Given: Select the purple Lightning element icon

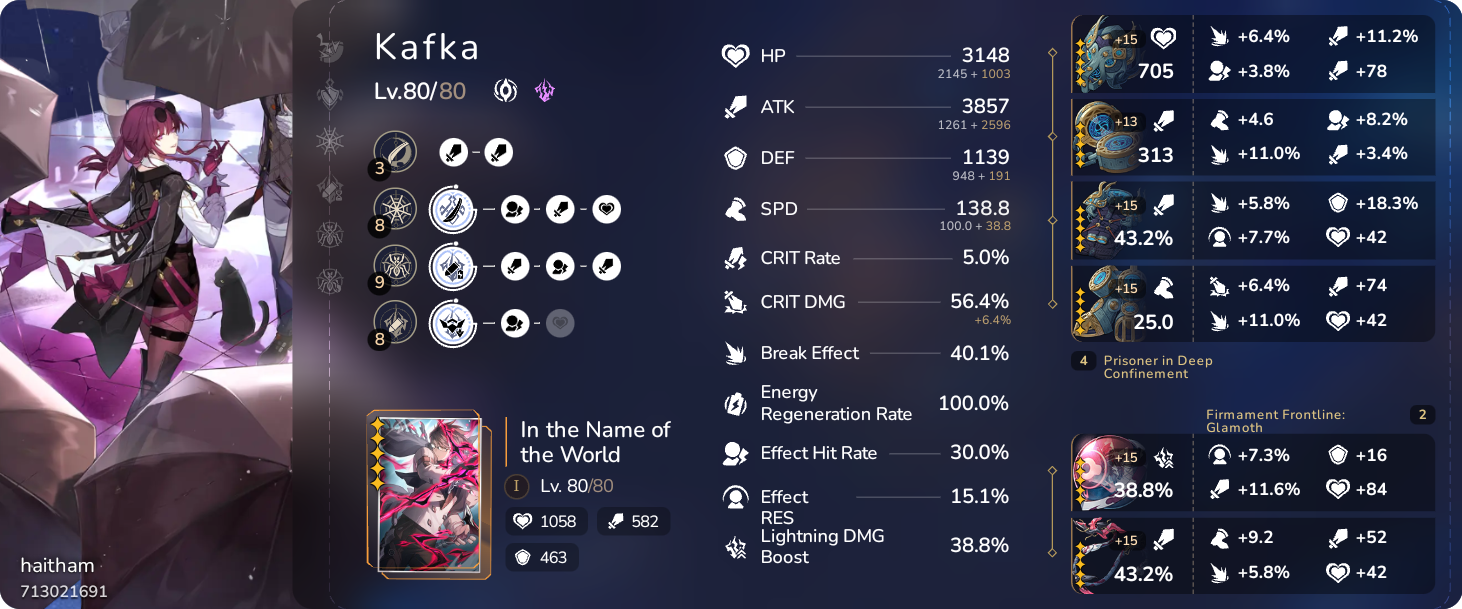Looking at the screenshot, I should pos(544,91).
